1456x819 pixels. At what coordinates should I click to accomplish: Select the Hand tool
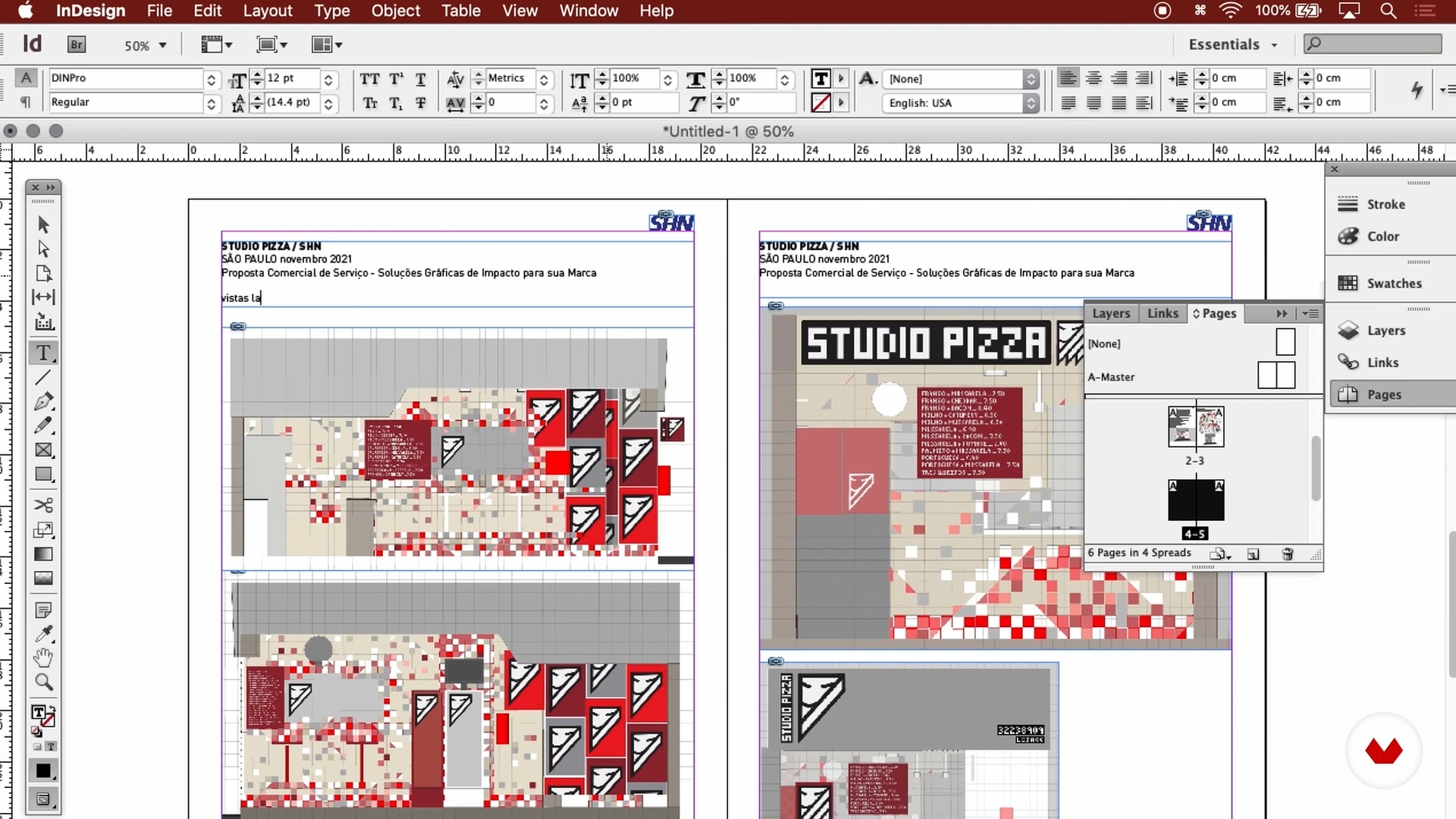[x=43, y=657]
